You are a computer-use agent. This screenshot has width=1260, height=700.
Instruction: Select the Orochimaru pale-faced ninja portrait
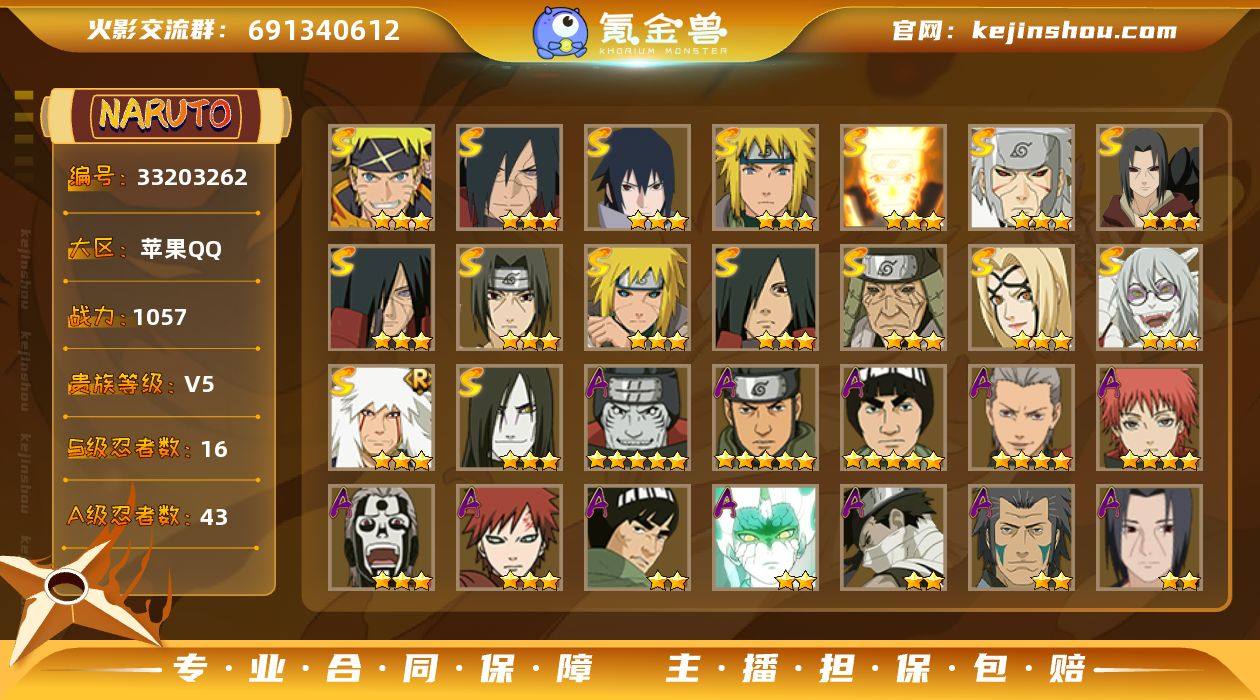(509, 418)
